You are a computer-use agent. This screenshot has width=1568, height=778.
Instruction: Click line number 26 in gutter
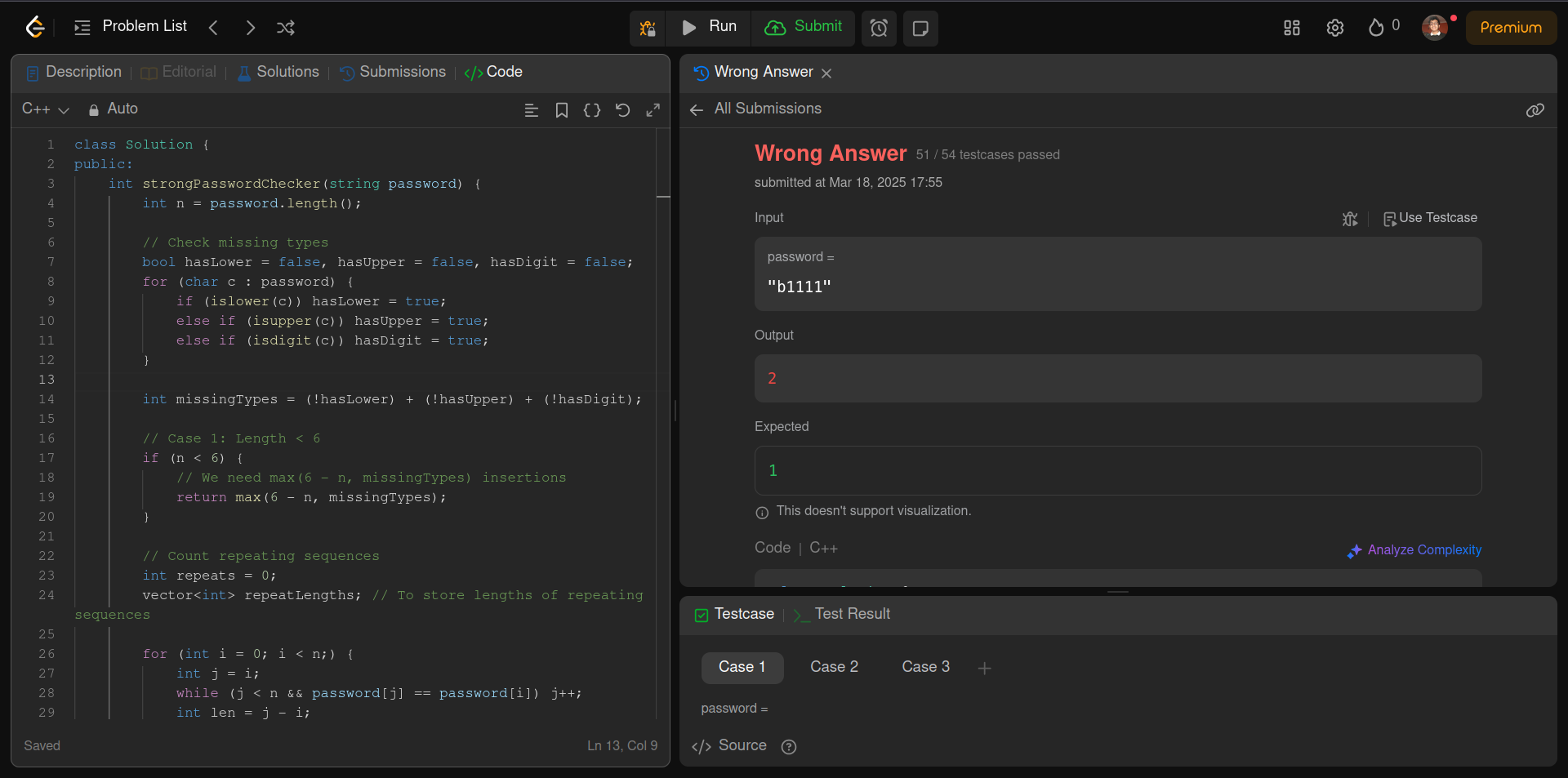point(47,654)
